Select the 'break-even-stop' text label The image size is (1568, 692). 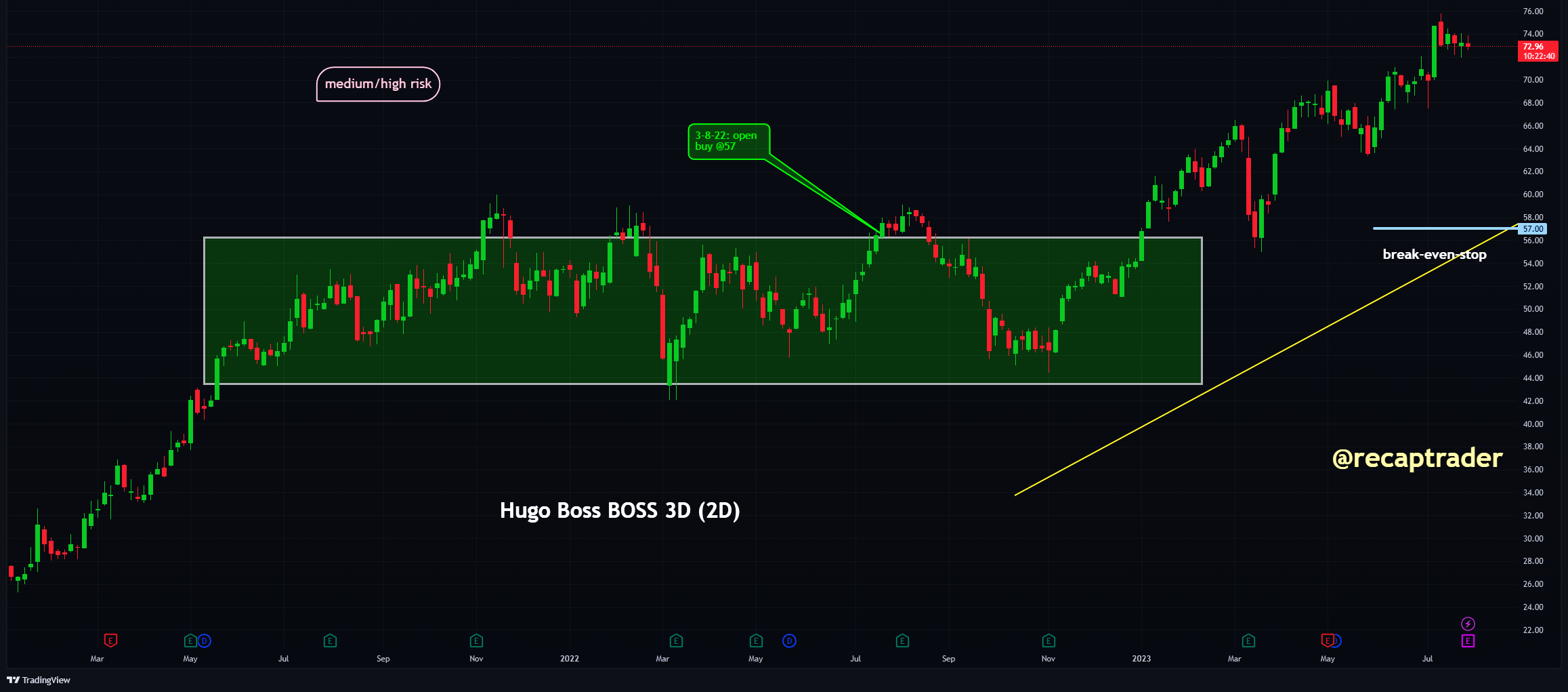coord(1435,255)
